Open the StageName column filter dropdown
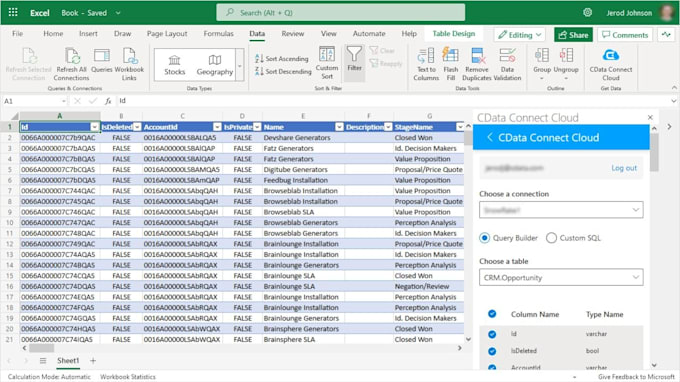The height and width of the screenshot is (382, 680). tap(460, 127)
